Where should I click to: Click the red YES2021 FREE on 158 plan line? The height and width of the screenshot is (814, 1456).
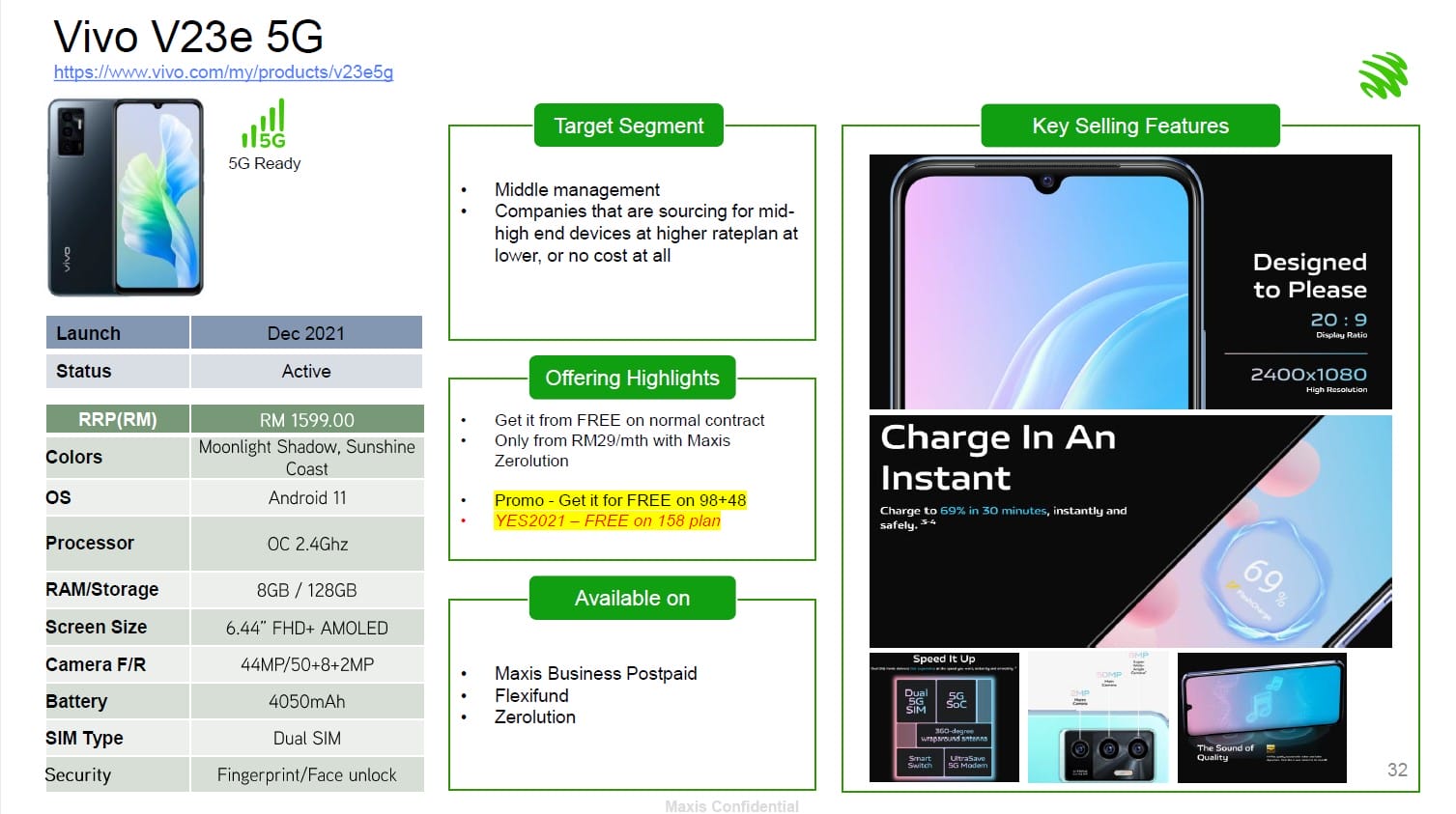pos(607,520)
